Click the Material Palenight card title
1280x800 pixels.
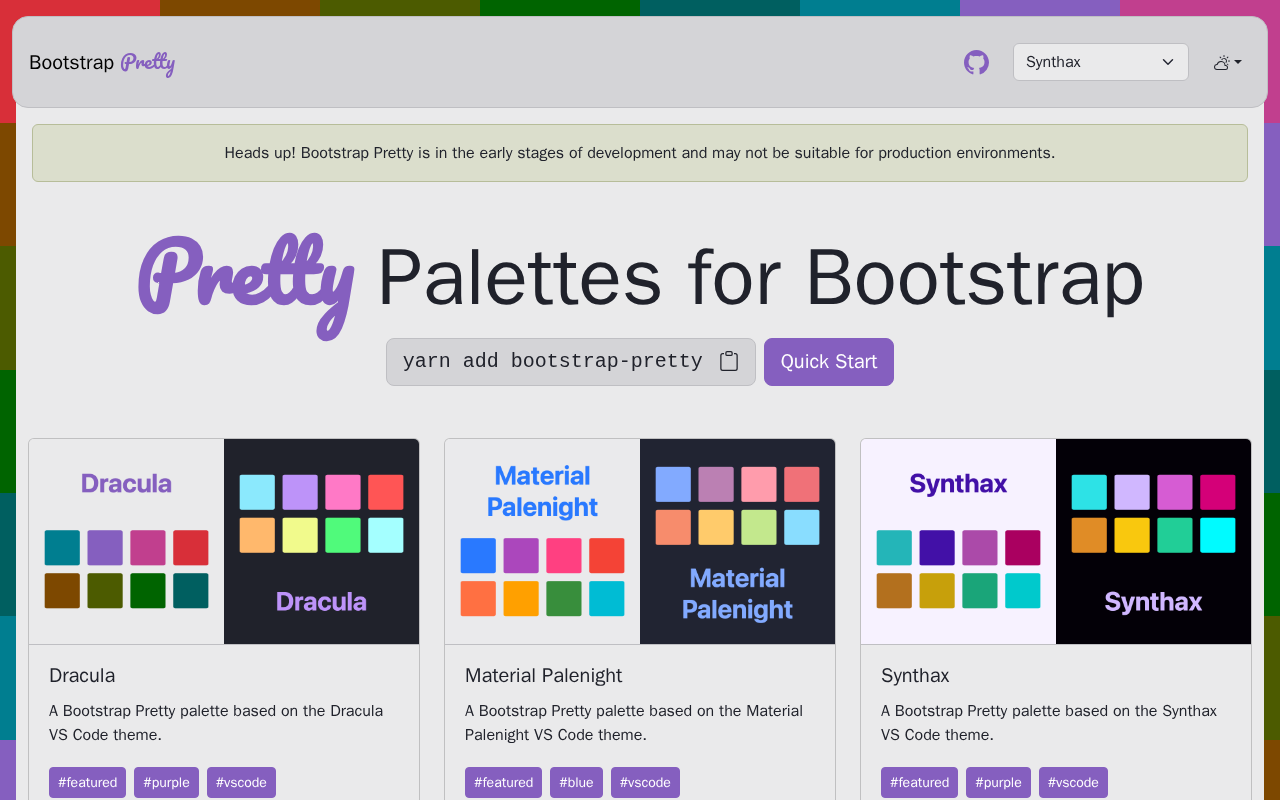(x=544, y=675)
